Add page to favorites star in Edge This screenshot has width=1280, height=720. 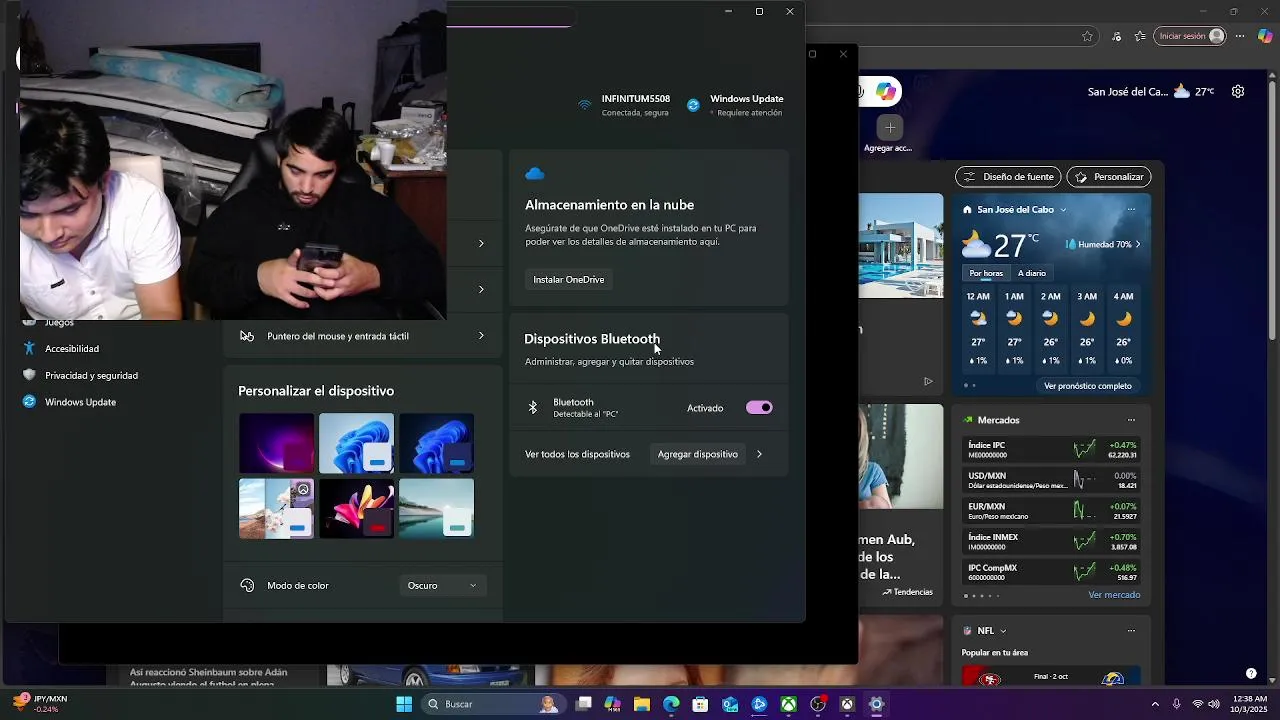[x=1087, y=36]
